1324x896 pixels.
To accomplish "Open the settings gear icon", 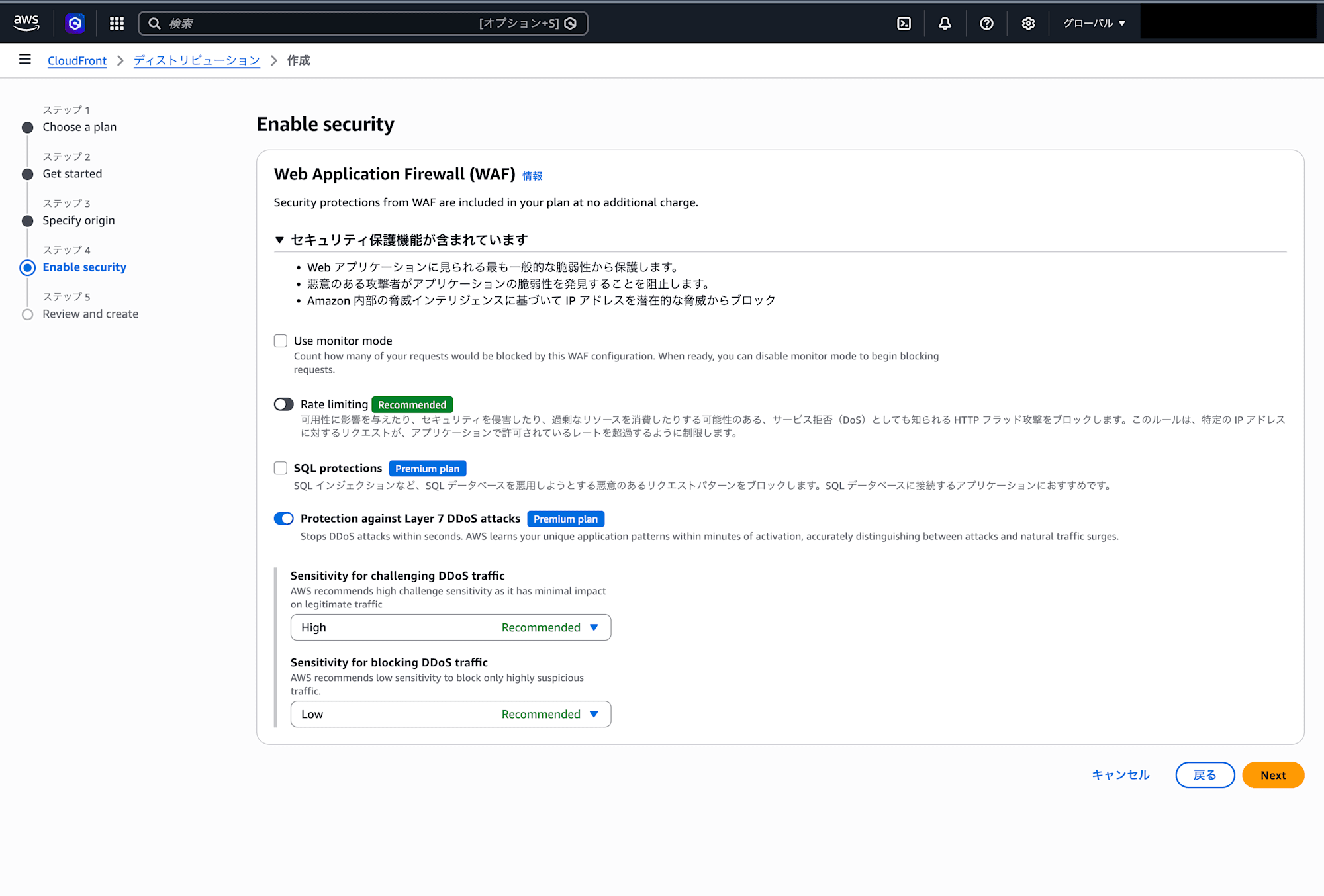I will [x=1028, y=23].
